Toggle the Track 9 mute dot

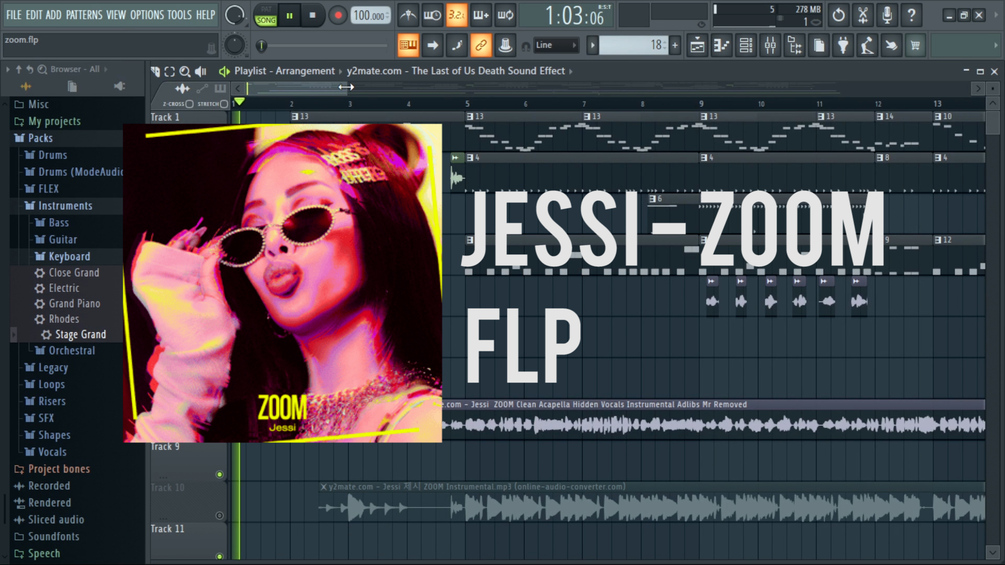[220, 475]
